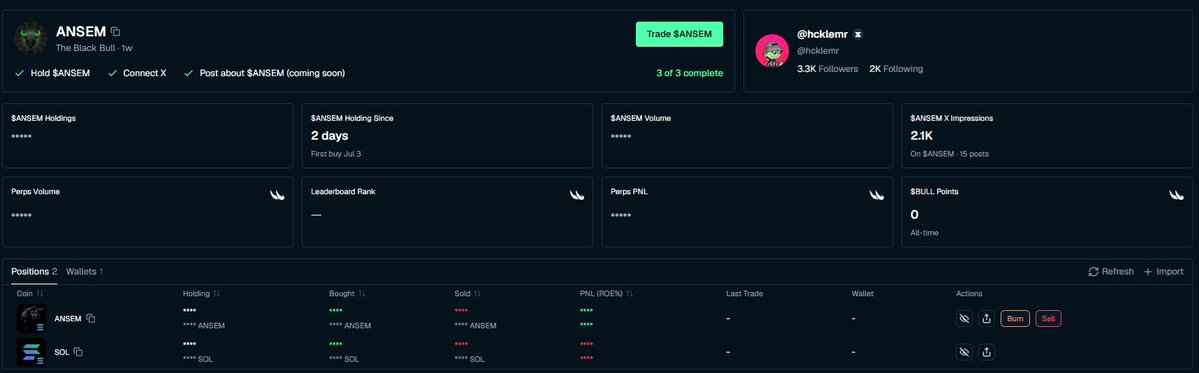Copy the ANSEM address in the positions row

(x=90, y=318)
